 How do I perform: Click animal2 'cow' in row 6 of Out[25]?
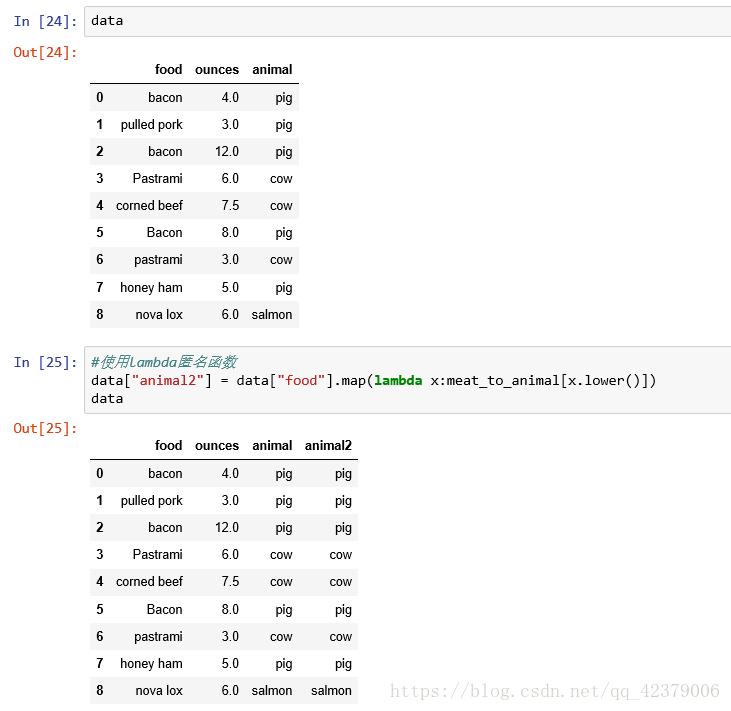point(341,637)
